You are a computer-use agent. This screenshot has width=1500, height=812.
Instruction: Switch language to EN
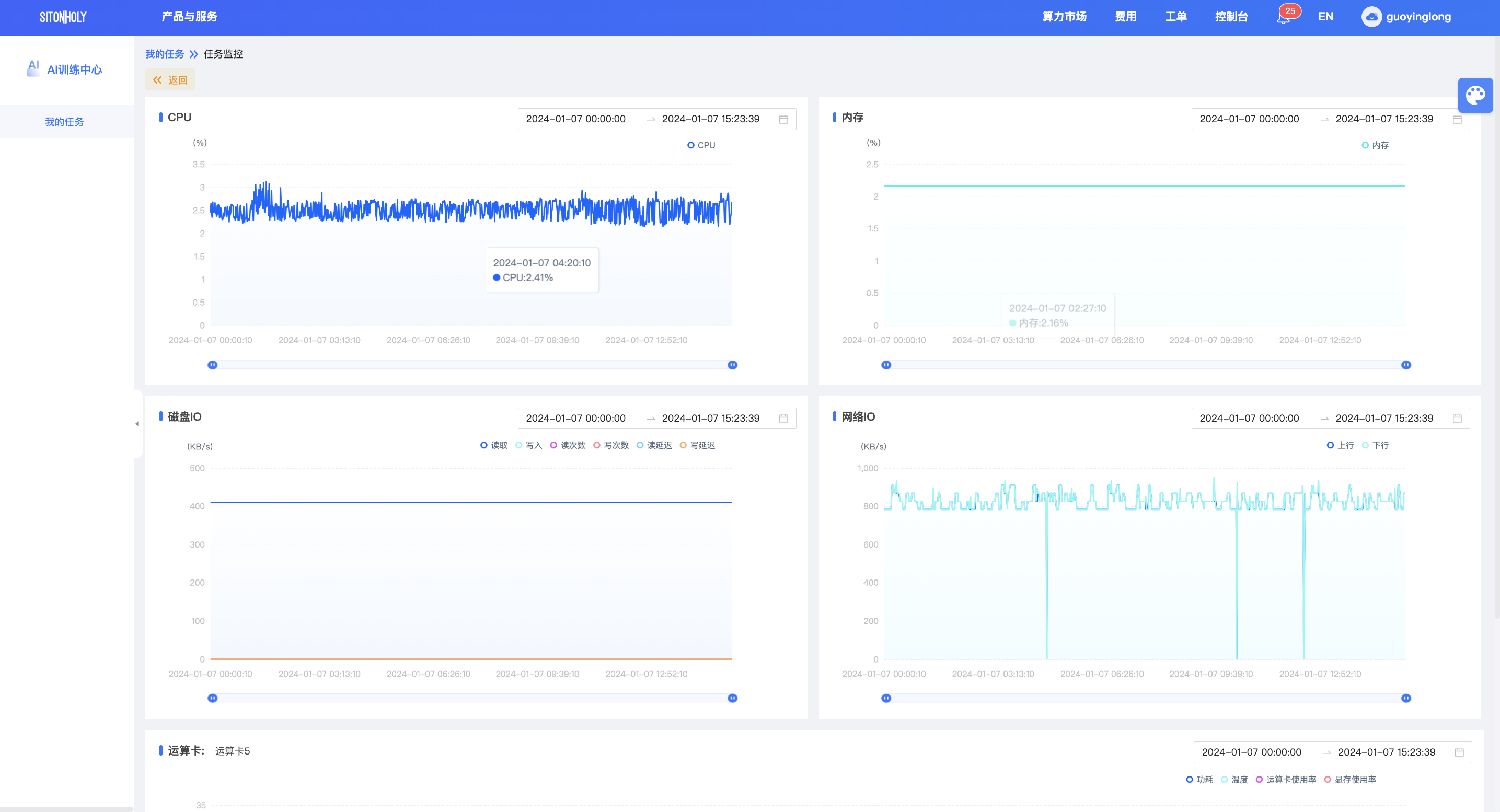(x=1325, y=17)
